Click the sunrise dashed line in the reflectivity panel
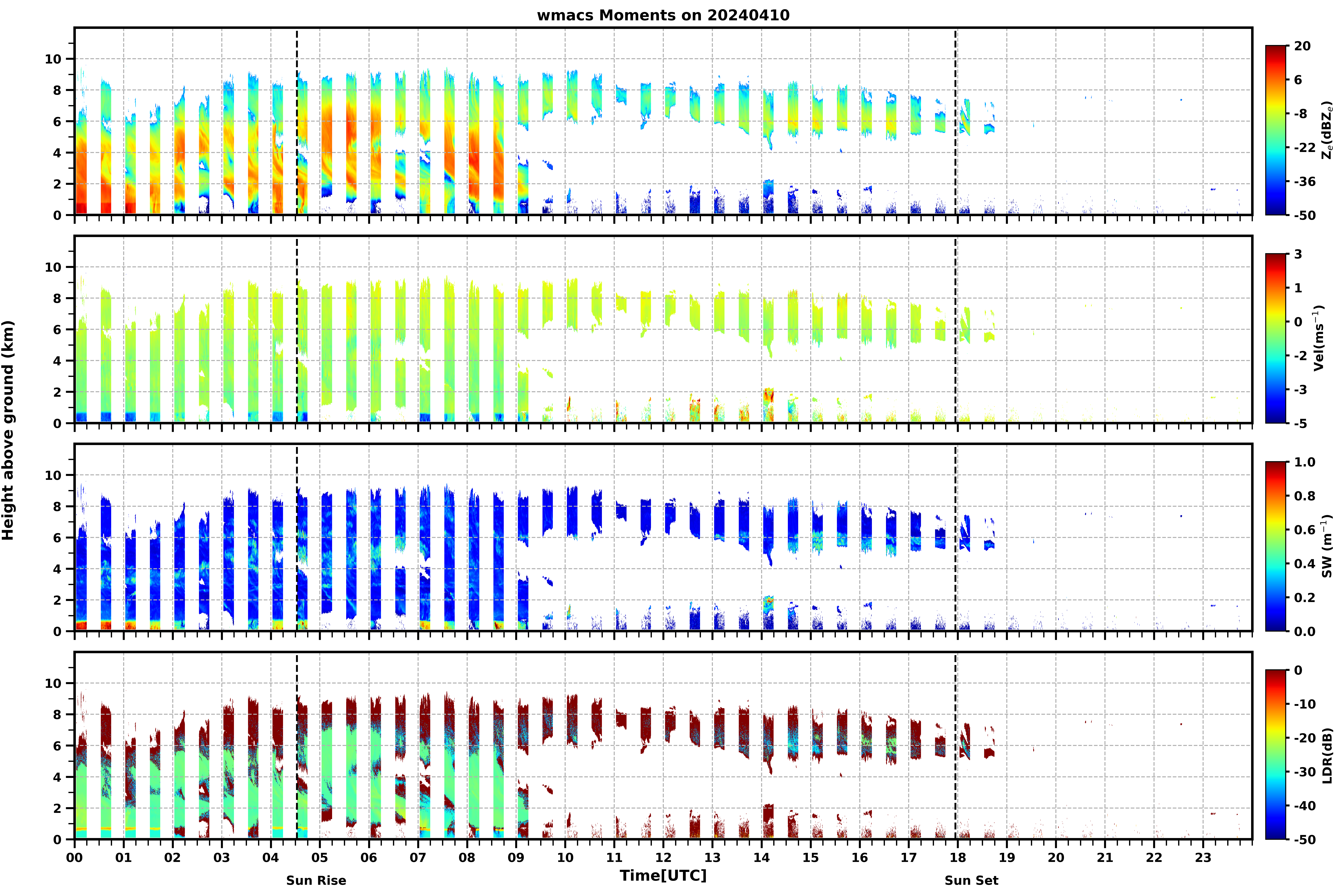The height and width of the screenshot is (896, 1343). point(297,121)
